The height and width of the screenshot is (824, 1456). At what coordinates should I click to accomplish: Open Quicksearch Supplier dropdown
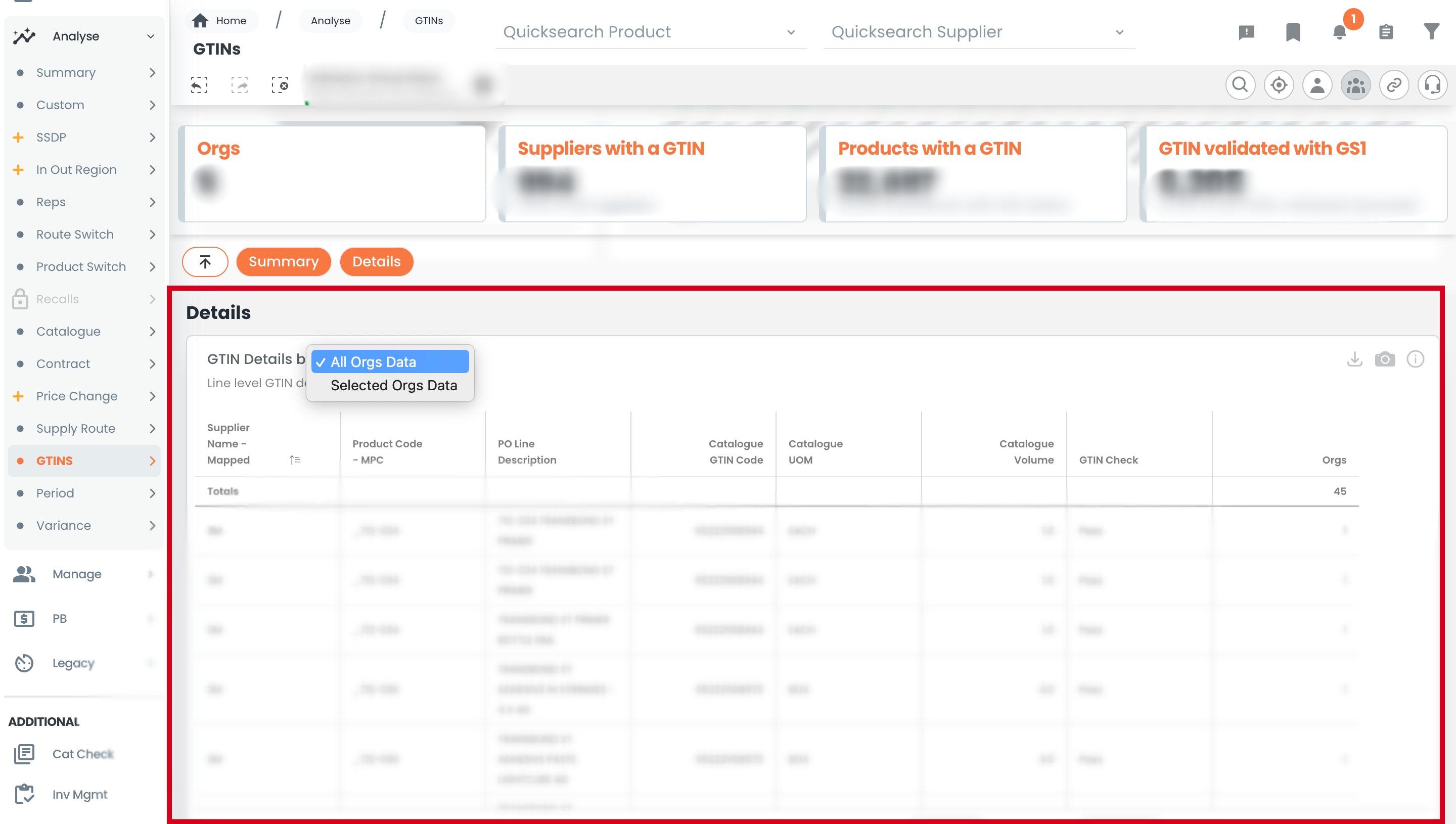(979, 32)
